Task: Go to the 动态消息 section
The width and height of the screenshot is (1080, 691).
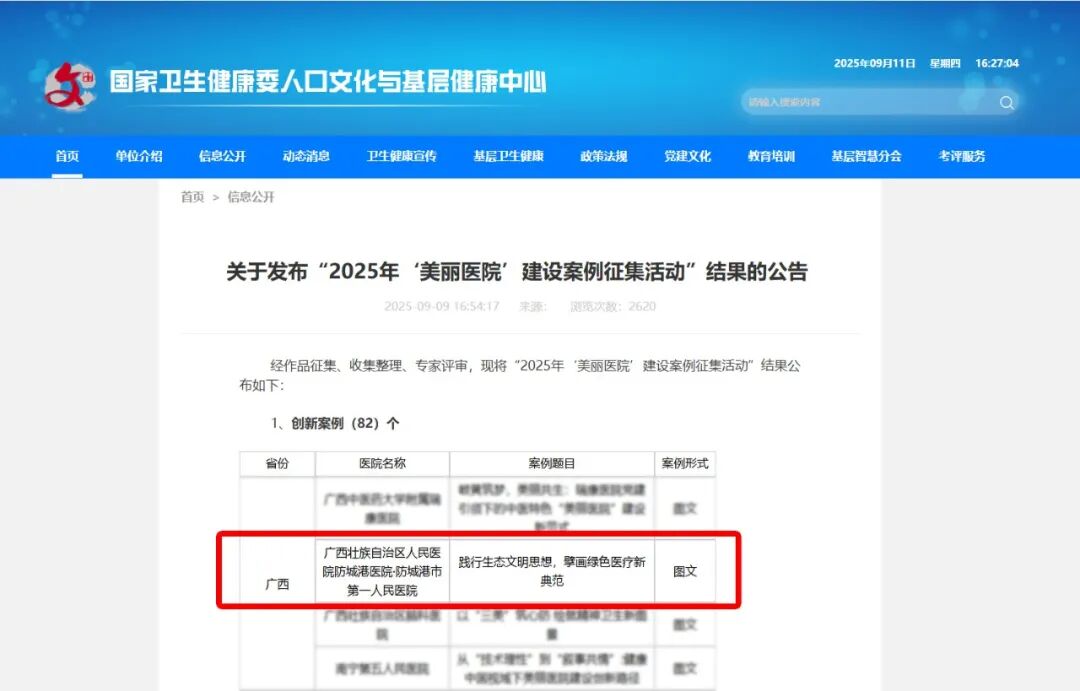Action: click(x=306, y=156)
